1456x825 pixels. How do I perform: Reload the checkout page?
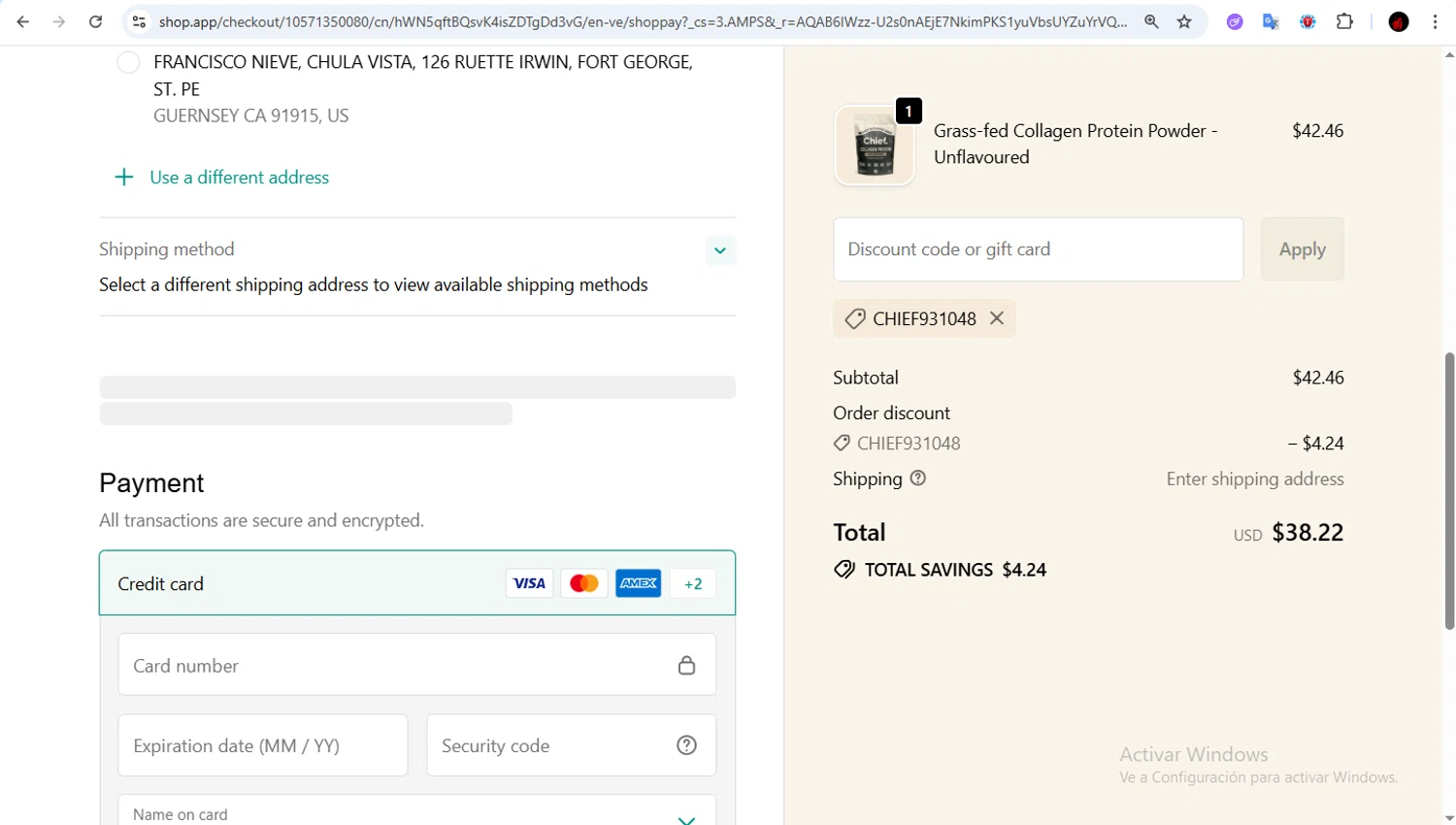pyautogui.click(x=95, y=21)
